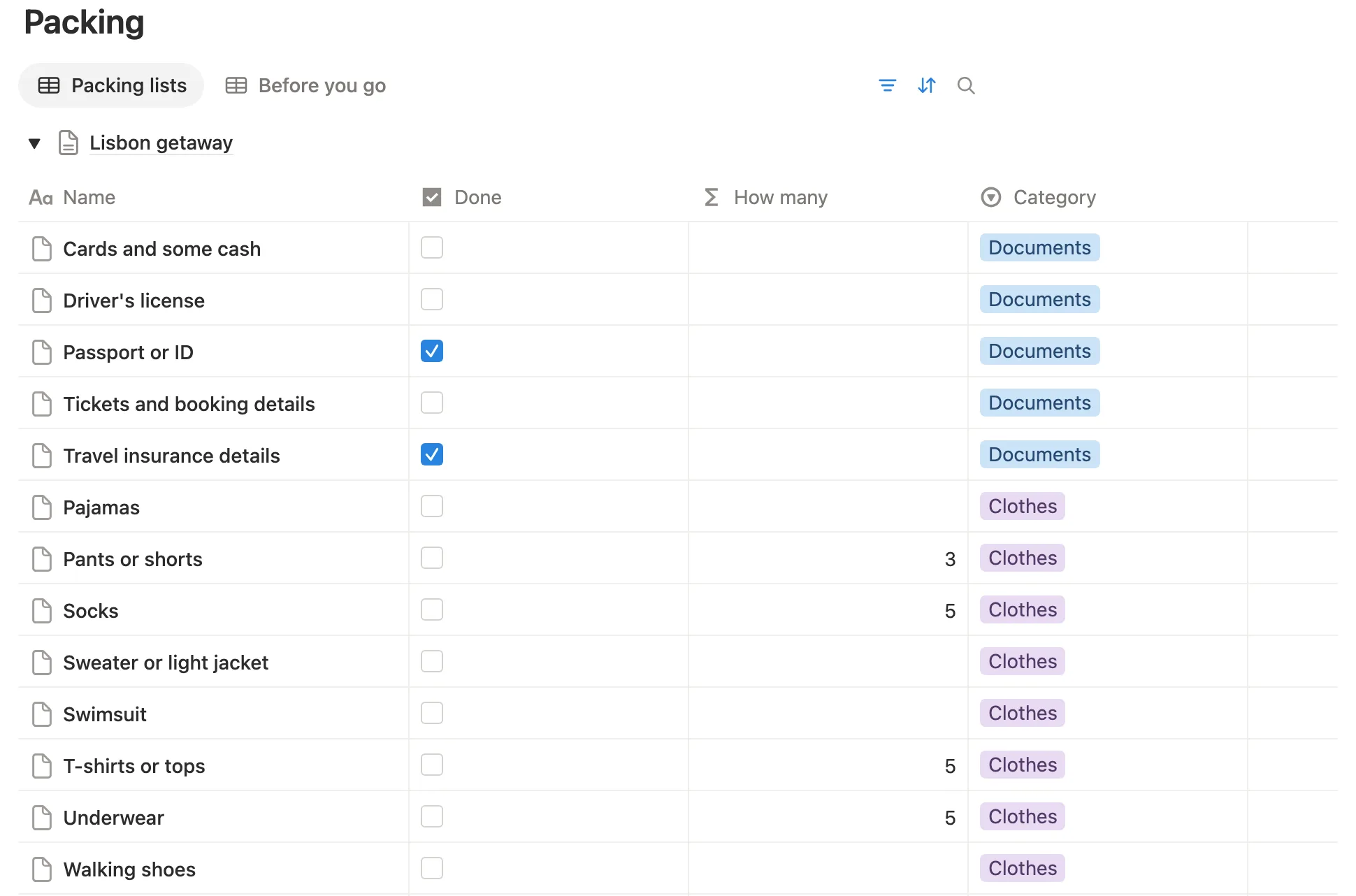Click the sigma icon on How many column
Viewport: 1356px width, 896px height.
click(712, 197)
